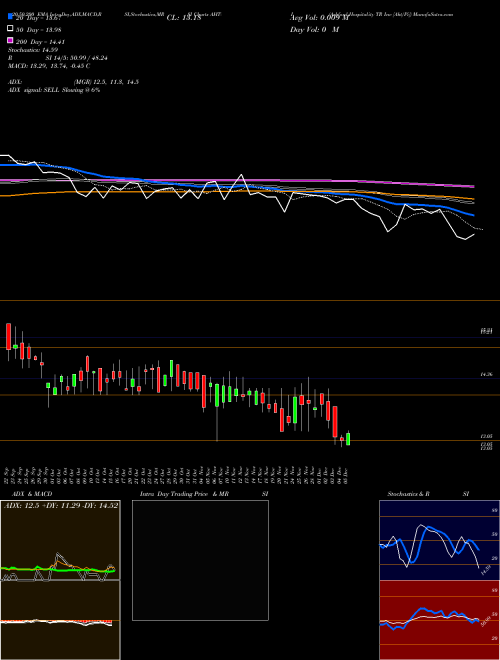500x660 pixels.
Task: Click the 'Stochastics: 14.59' readout
Action: click(x=33, y=50)
